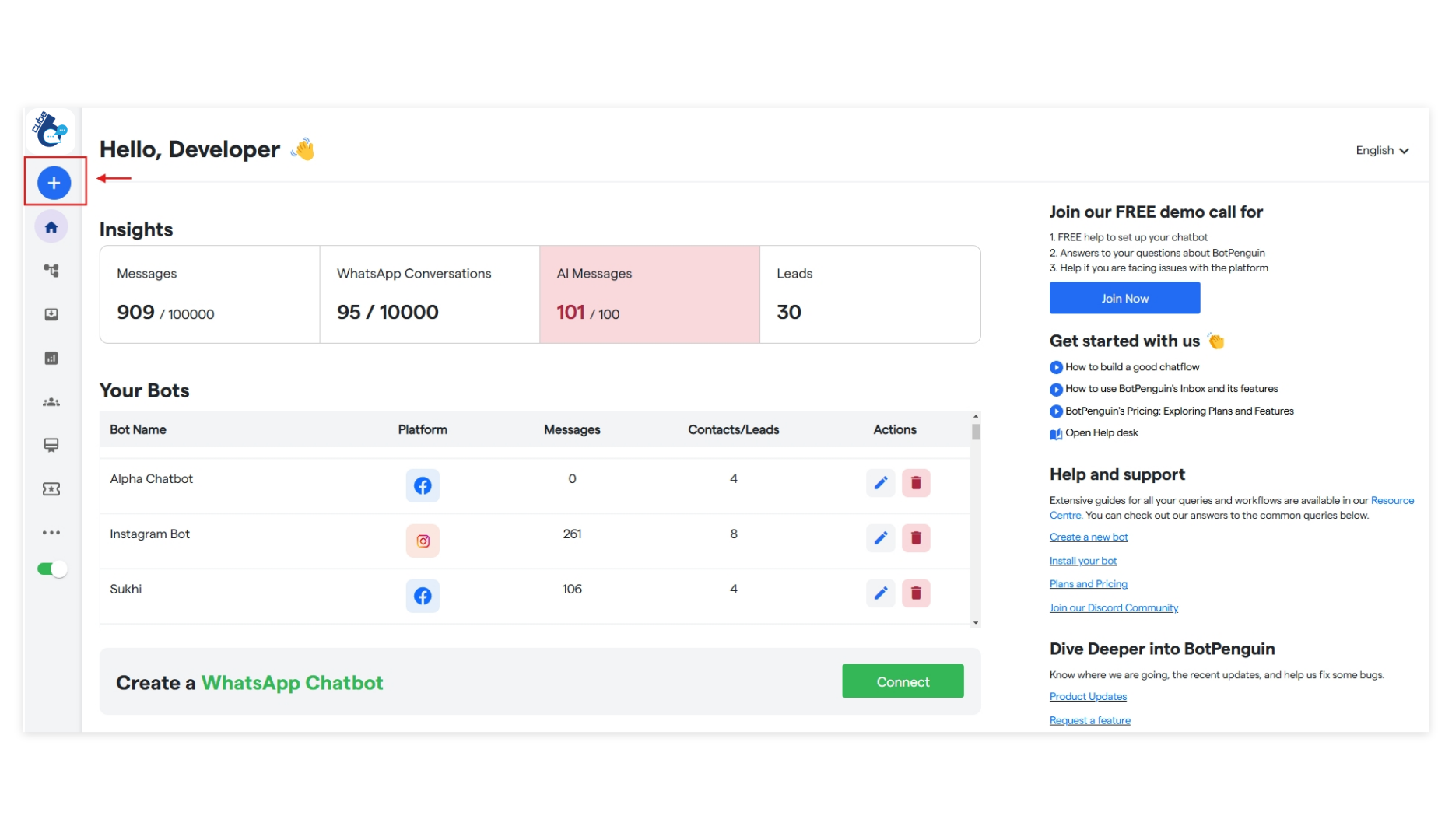Expand the AI Messages usage panel
This screenshot has height=840, width=1452.
tap(649, 294)
